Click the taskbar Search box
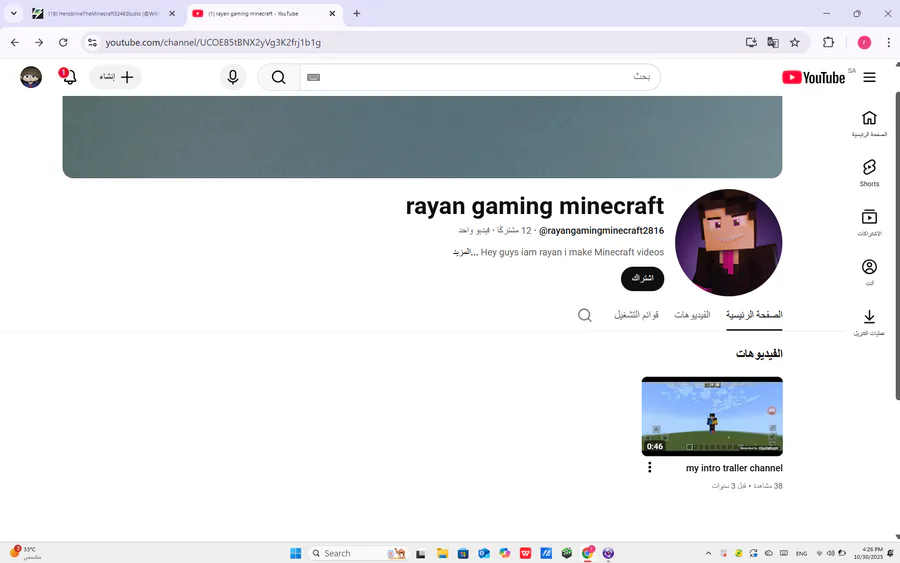The width and height of the screenshot is (900, 563). coord(359,553)
